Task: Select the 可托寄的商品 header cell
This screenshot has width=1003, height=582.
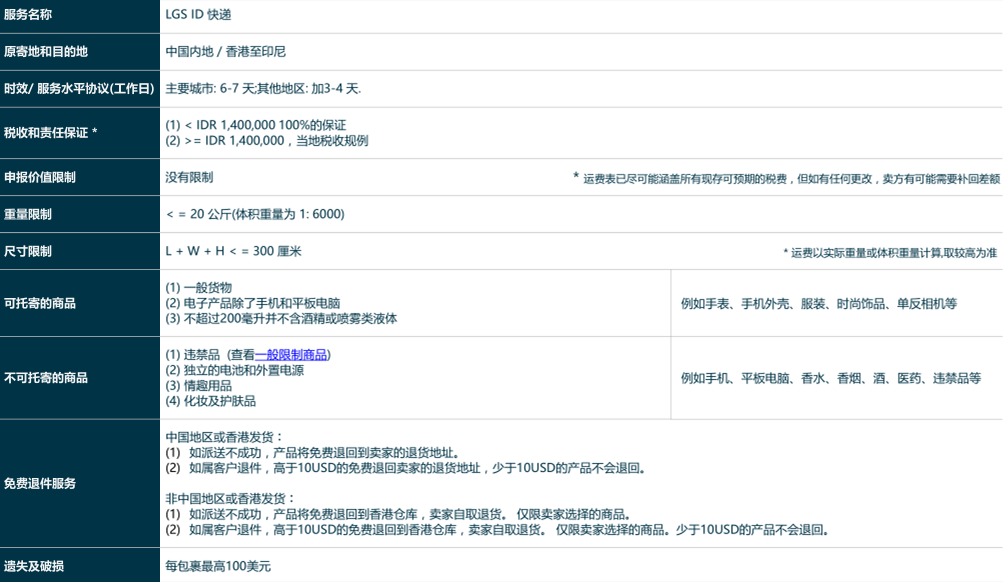Action: pyautogui.click(x=80, y=303)
